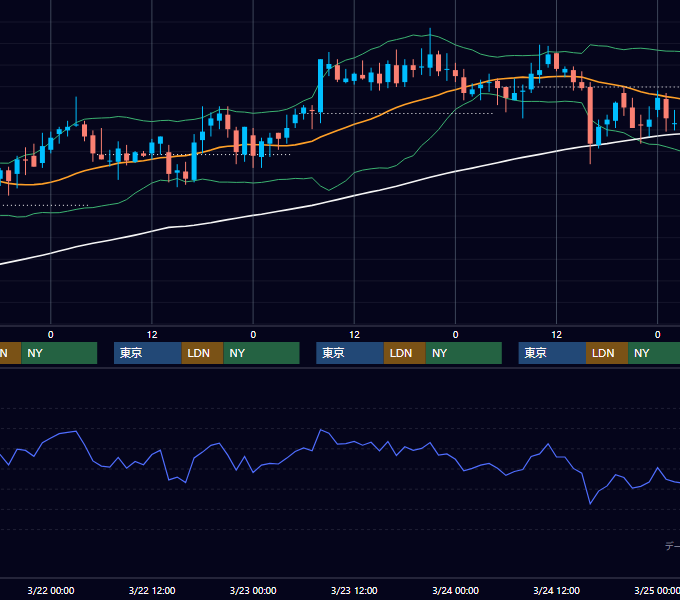Click hour label 0 above 3/22 00:00
Viewport: 680px width, 600px height.
click(x=51, y=335)
